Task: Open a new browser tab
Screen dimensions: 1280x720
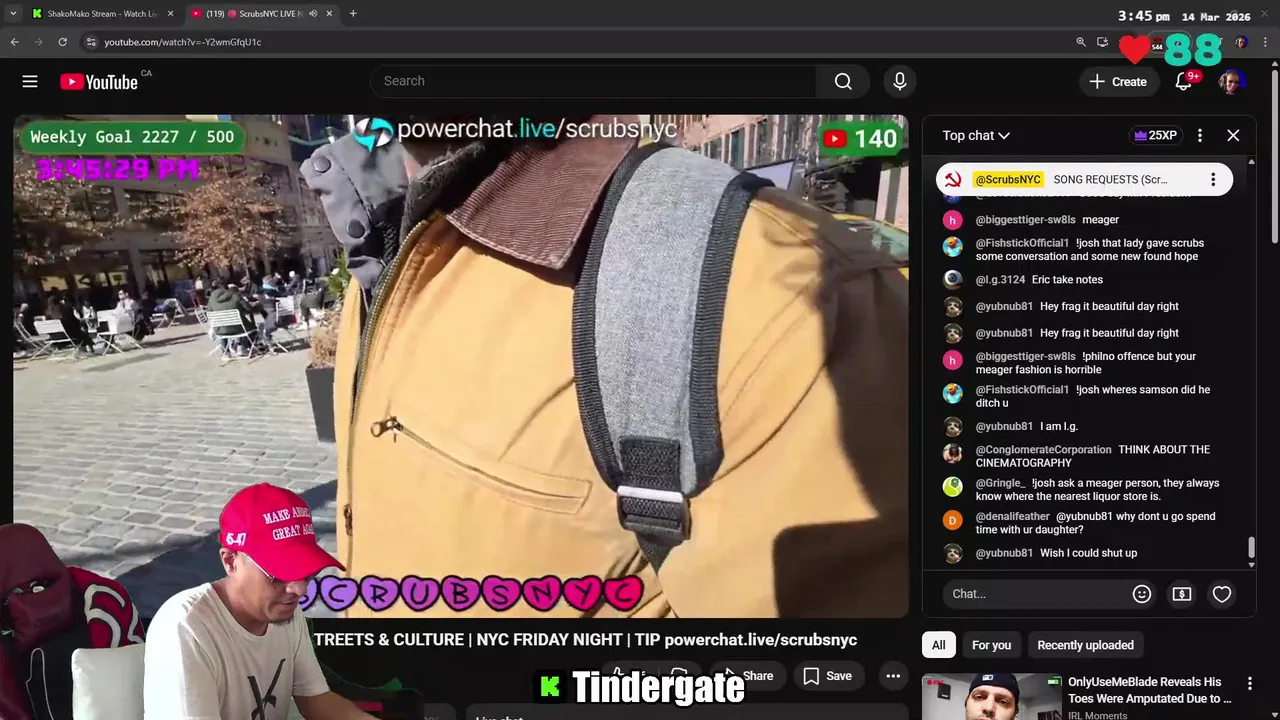Action: click(353, 14)
